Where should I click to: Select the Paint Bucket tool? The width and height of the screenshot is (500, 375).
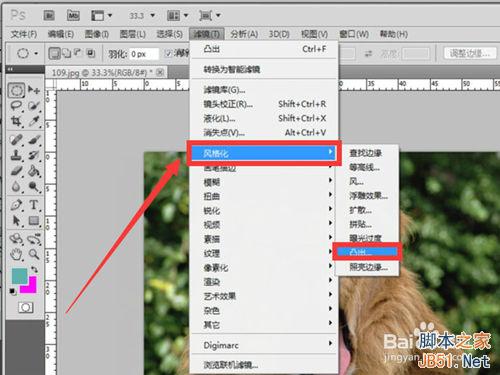click(34, 171)
